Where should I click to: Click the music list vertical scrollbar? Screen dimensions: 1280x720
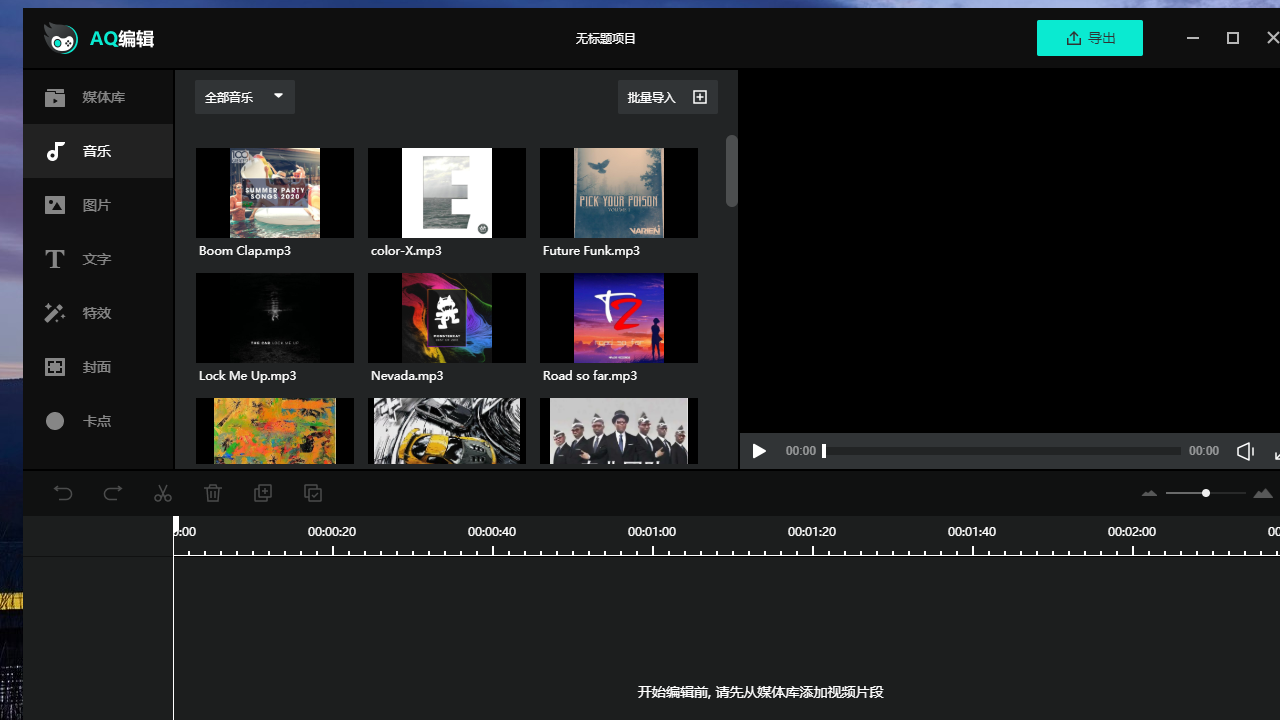[x=732, y=172]
